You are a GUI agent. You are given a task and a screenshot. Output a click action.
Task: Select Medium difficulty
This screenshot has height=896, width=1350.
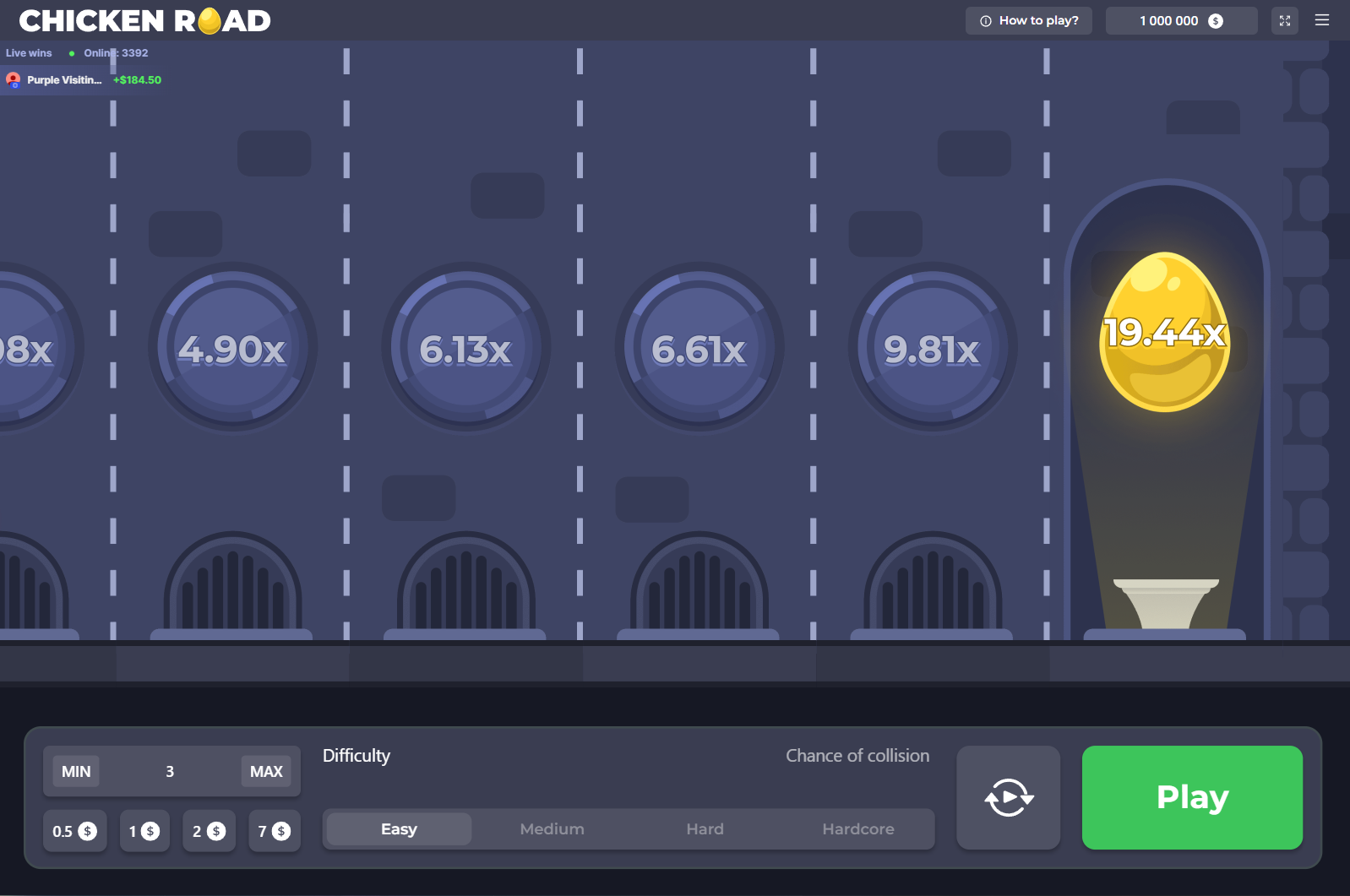point(552,829)
